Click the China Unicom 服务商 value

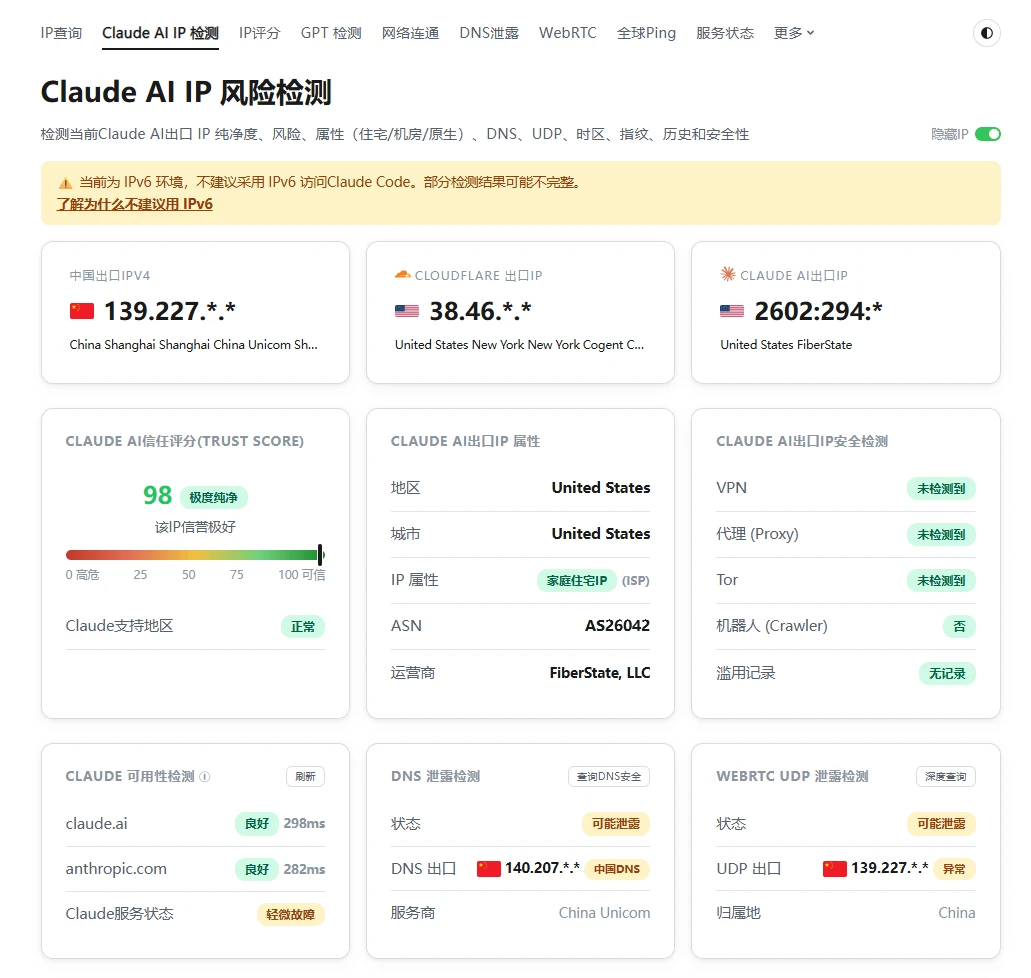click(x=604, y=913)
